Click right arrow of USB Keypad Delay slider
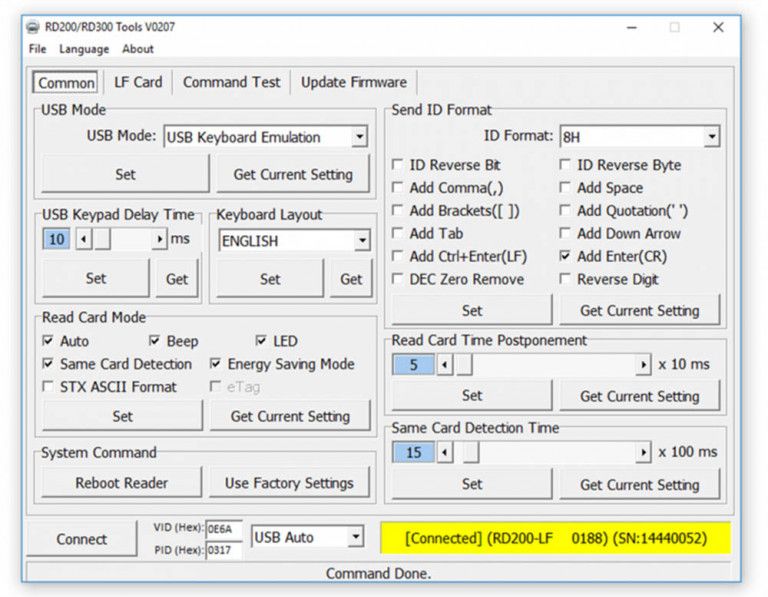 pyautogui.click(x=159, y=240)
